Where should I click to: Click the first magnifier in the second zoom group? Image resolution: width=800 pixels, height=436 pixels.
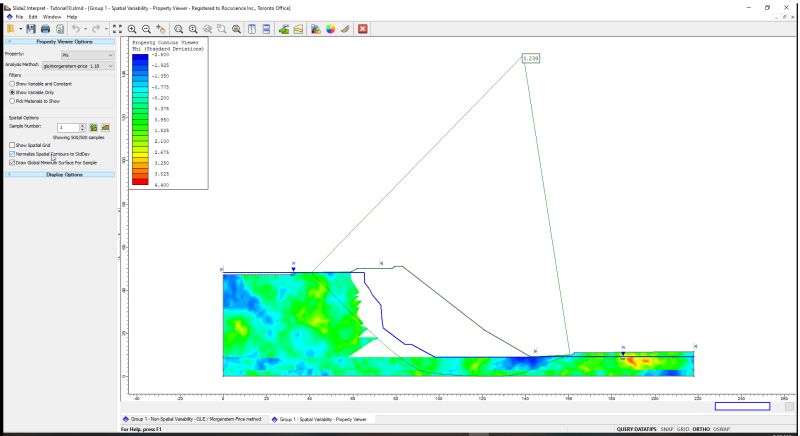[178, 29]
